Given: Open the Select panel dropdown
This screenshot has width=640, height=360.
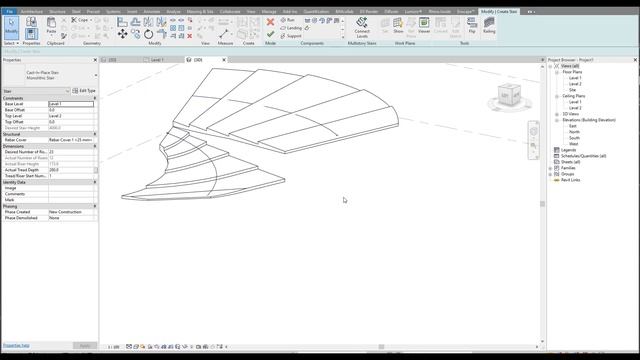Looking at the screenshot, I should (x=11, y=43).
